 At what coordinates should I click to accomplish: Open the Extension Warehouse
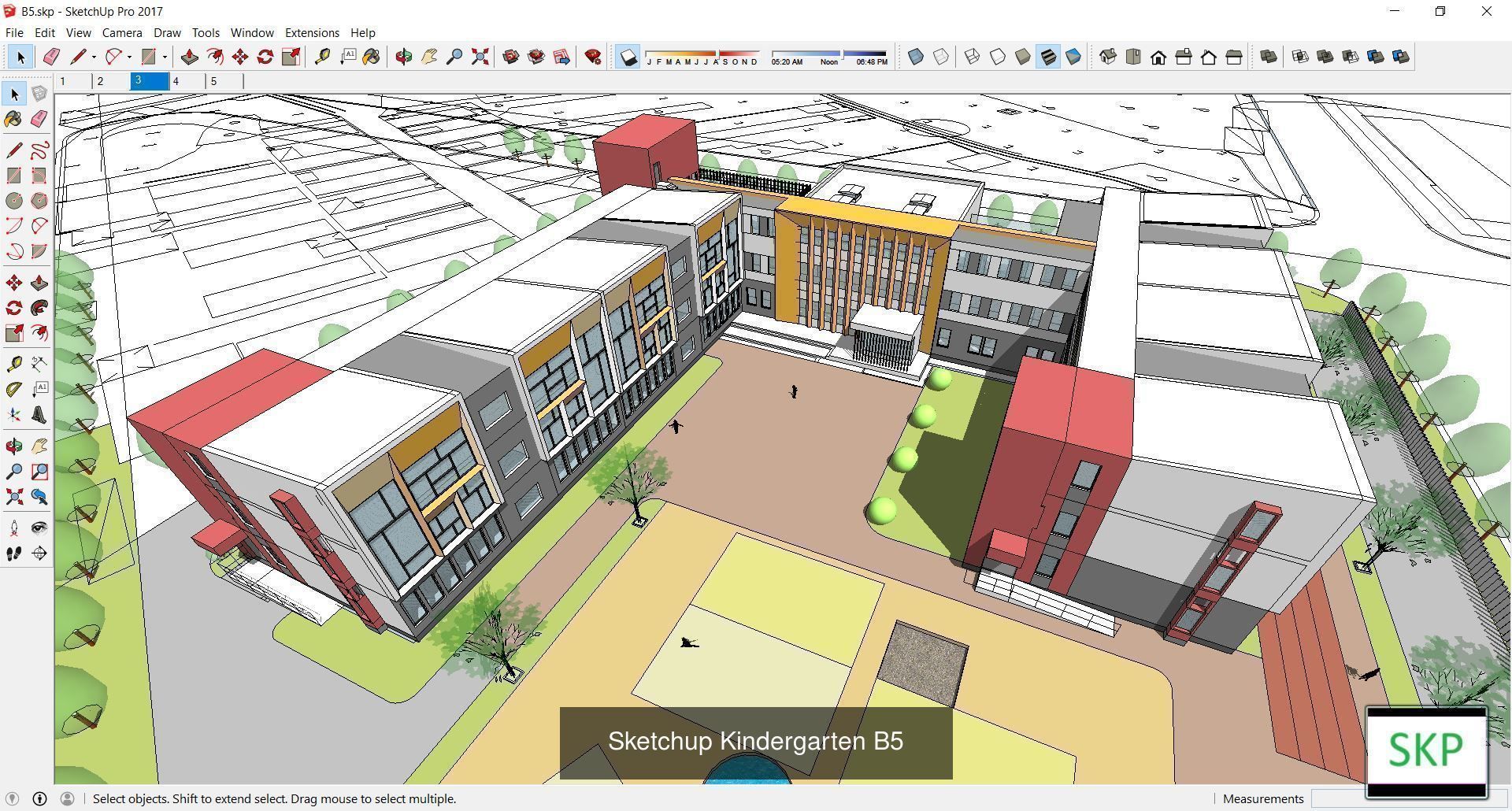coord(536,57)
